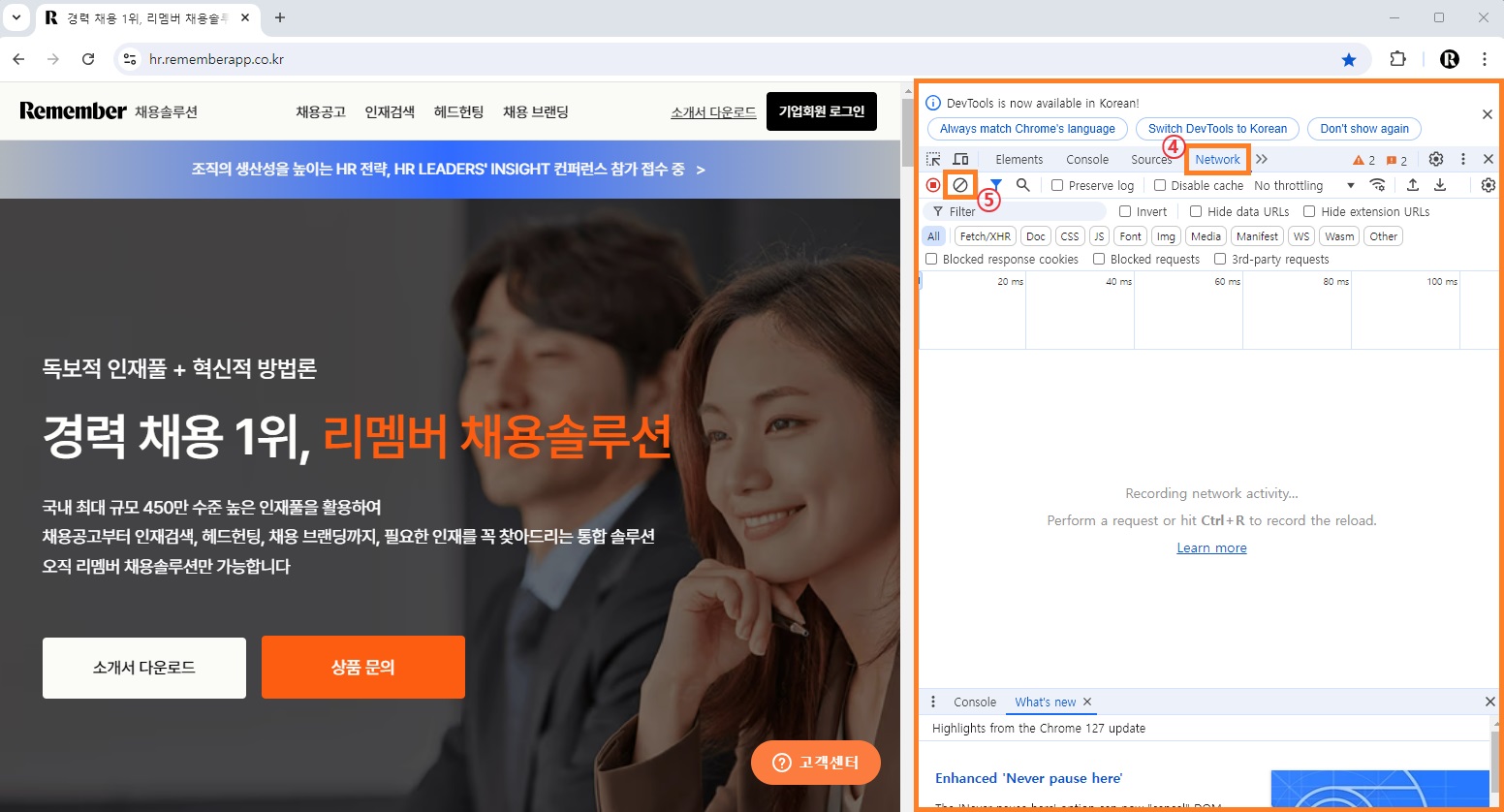Open the Chrome tab search dropdown arrow

[16, 17]
